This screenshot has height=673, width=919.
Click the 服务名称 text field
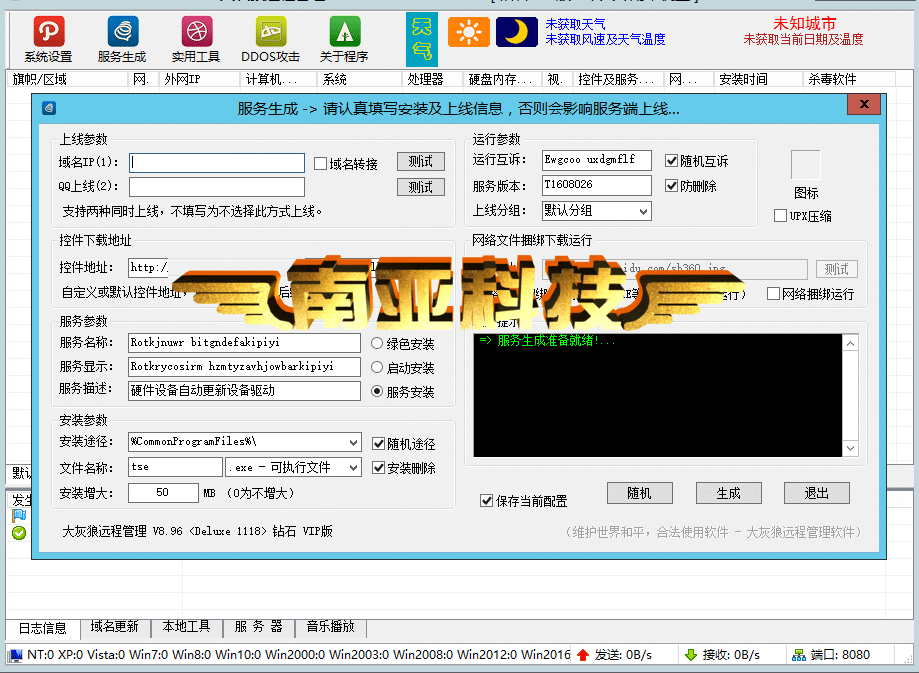(244, 342)
